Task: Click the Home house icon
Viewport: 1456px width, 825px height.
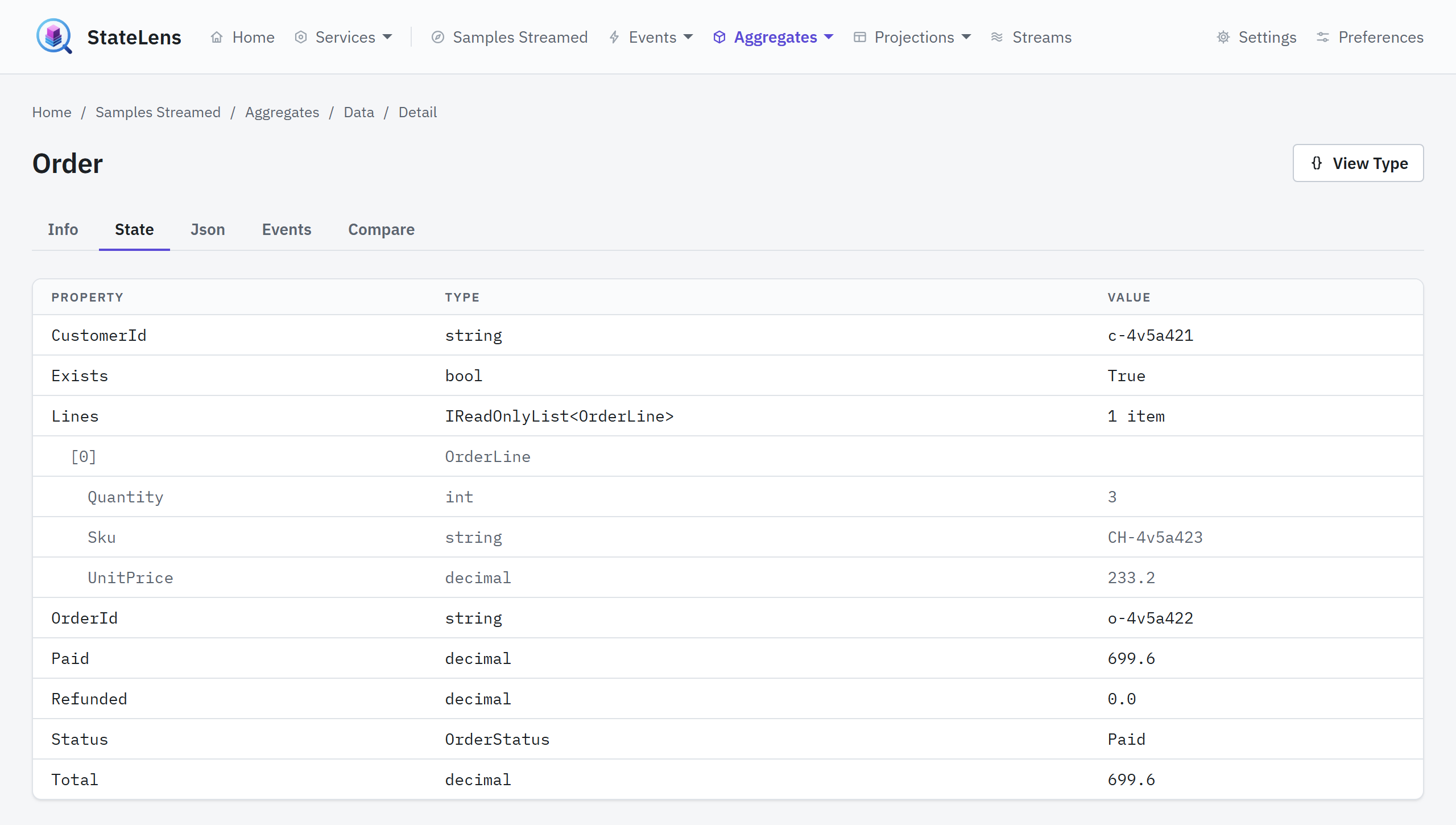Action: coord(217,38)
